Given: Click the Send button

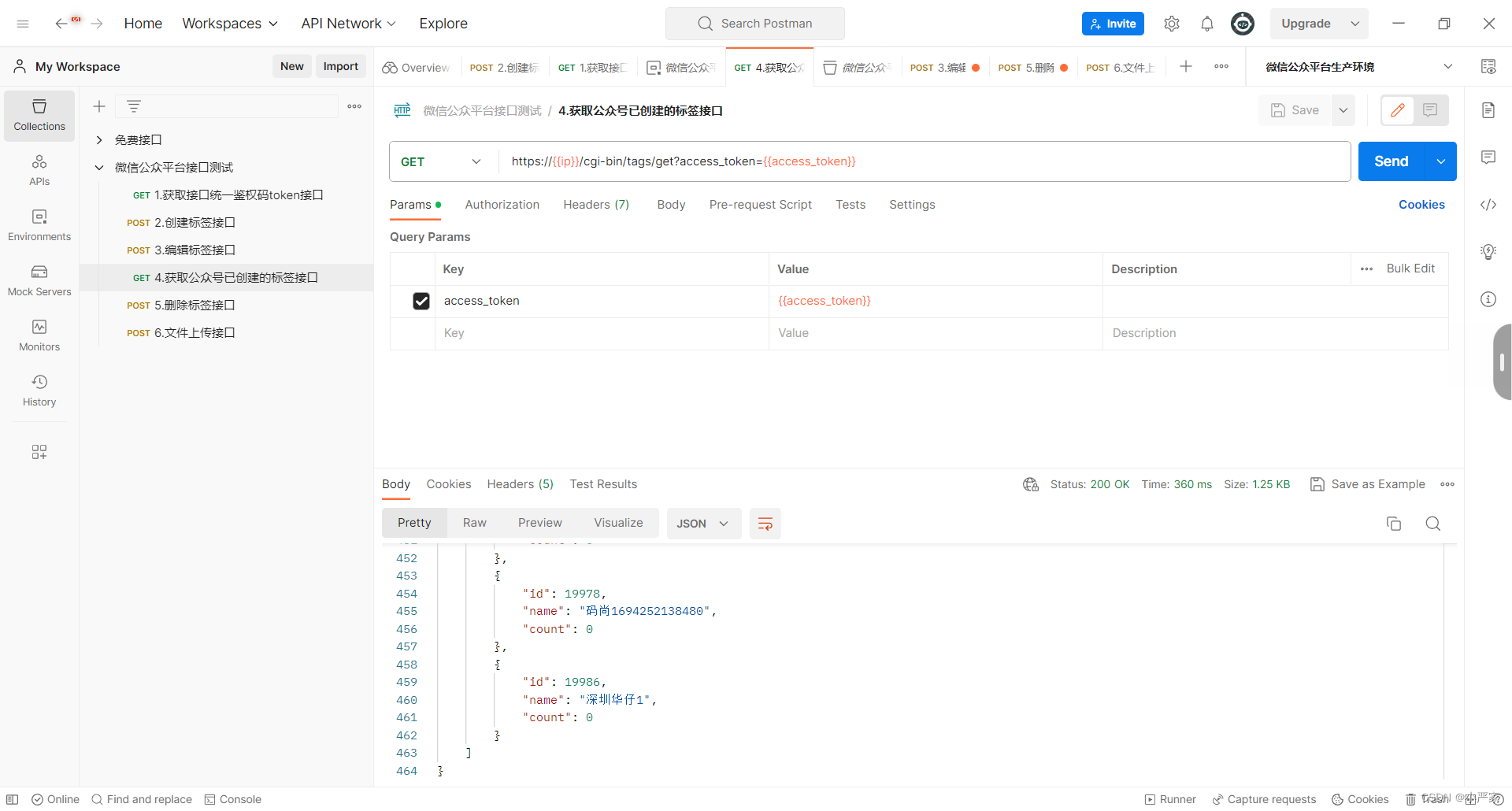Looking at the screenshot, I should [x=1392, y=161].
